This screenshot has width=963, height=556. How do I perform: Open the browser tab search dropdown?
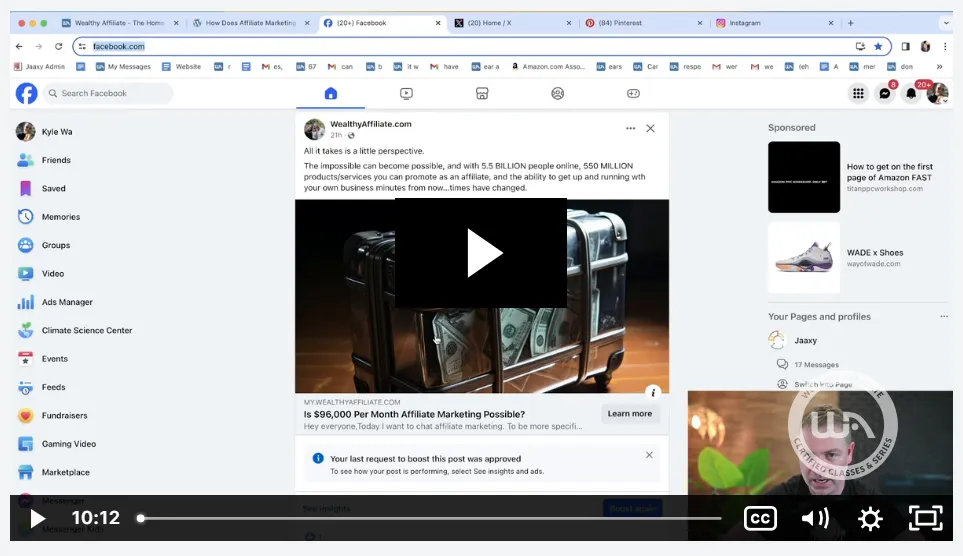pyautogui.click(x=946, y=23)
